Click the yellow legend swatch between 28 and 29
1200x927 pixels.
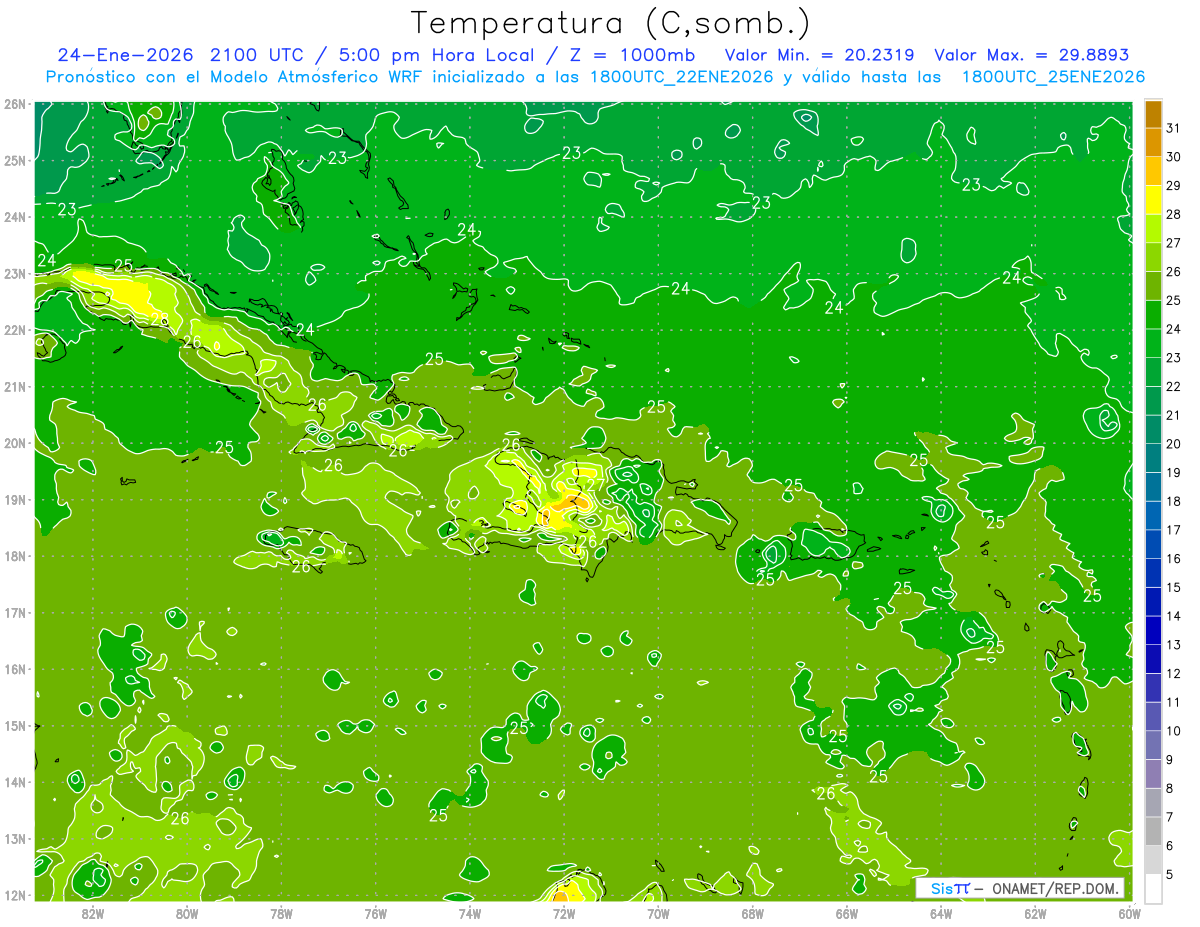pos(1153,200)
